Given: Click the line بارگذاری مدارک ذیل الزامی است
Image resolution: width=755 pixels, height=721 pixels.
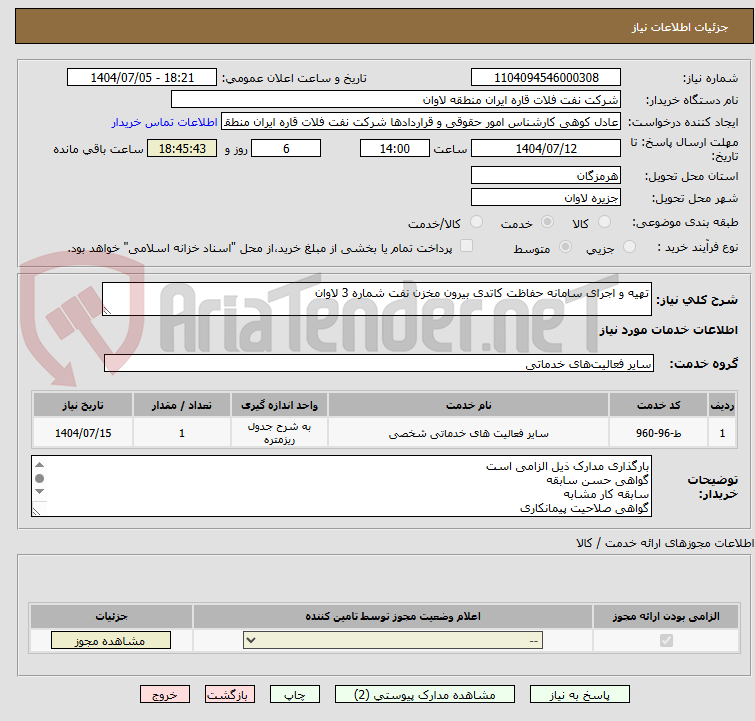Looking at the screenshot, I should [x=567, y=466].
